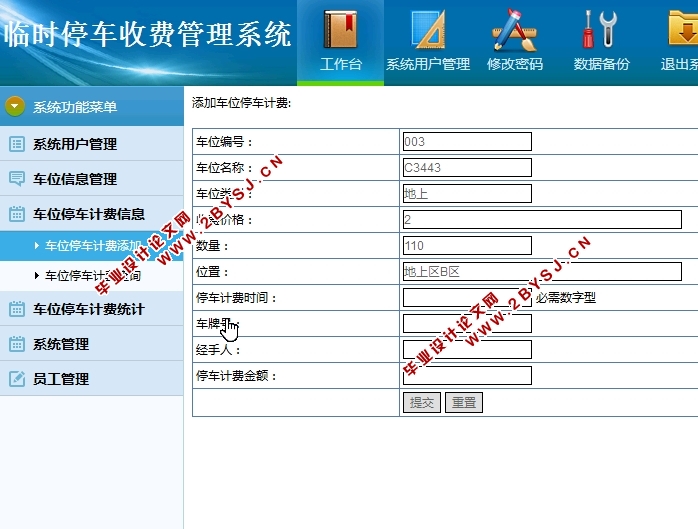The width and height of the screenshot is (698, 529).
Task: Click the 停车计费金额： label
Action: 236,376
